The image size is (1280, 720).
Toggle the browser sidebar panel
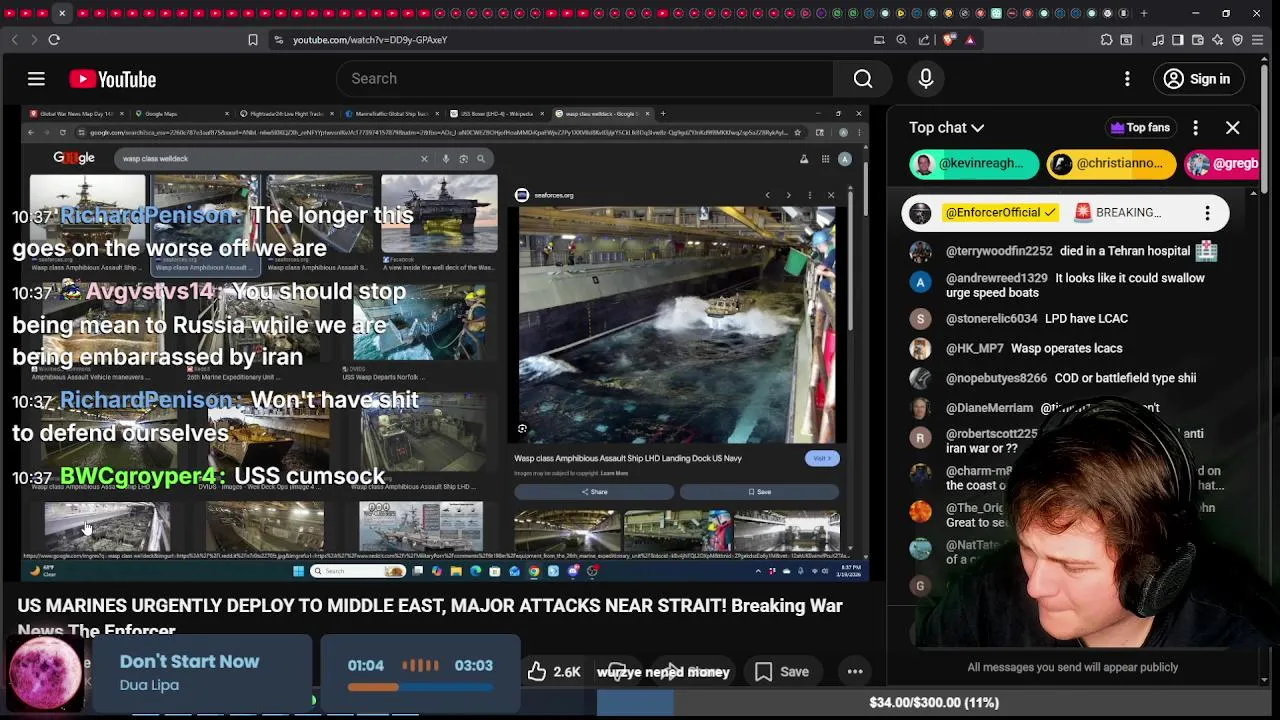[1178, 40]
